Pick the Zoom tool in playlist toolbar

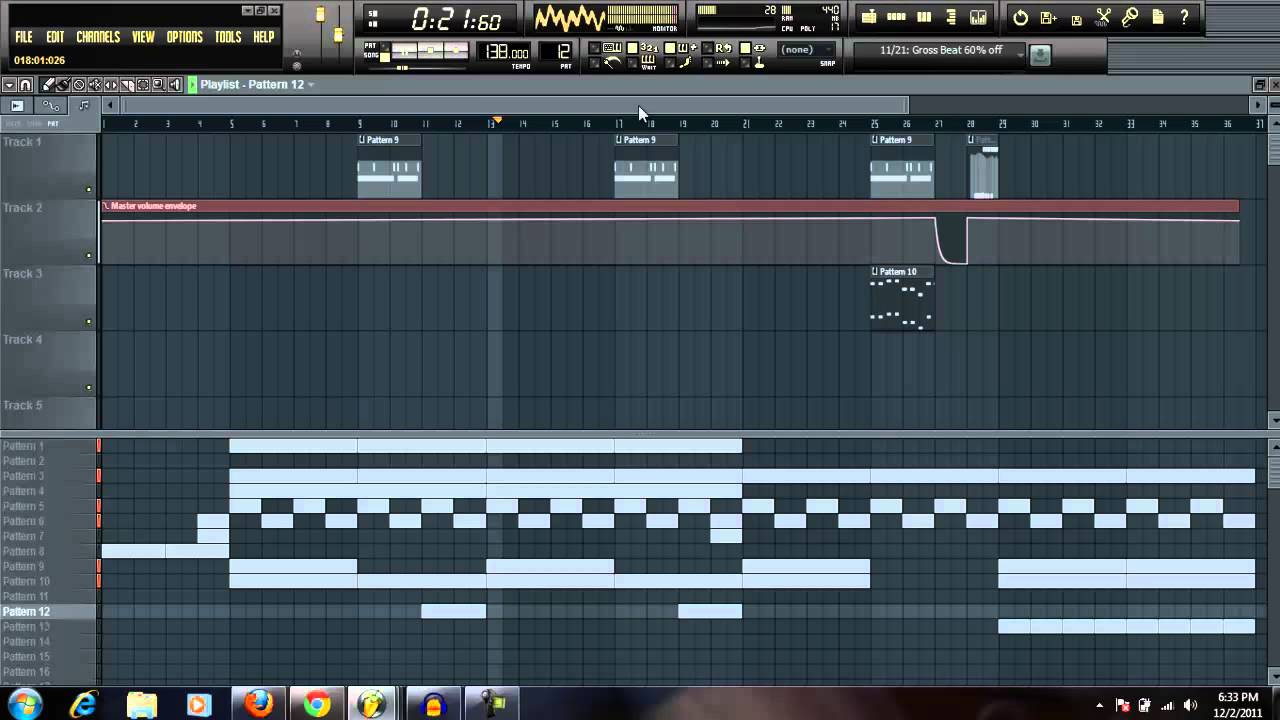coord(158,85)
